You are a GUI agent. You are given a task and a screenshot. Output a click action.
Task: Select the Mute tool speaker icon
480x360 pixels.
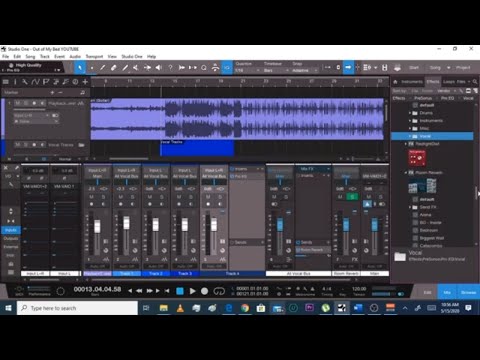click(x=159, y=68)
